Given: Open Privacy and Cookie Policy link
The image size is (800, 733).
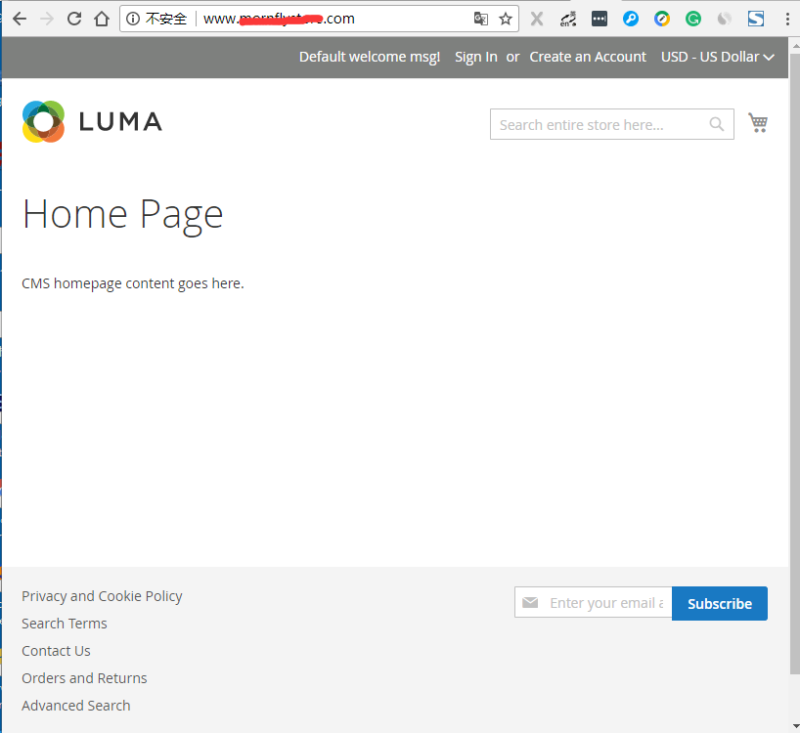Looking at the screenshot, I should 102,596.
